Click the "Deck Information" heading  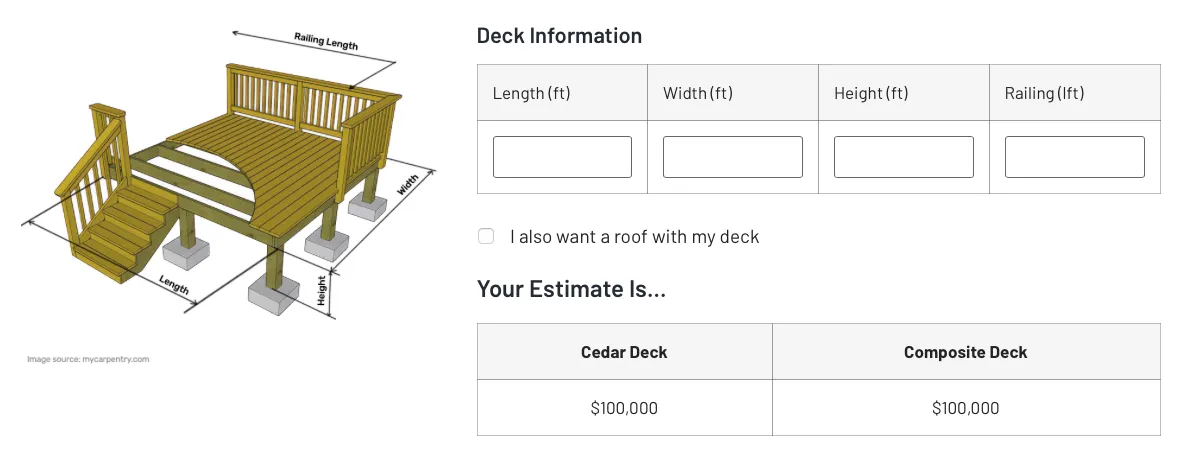click(x=559, y=36)
